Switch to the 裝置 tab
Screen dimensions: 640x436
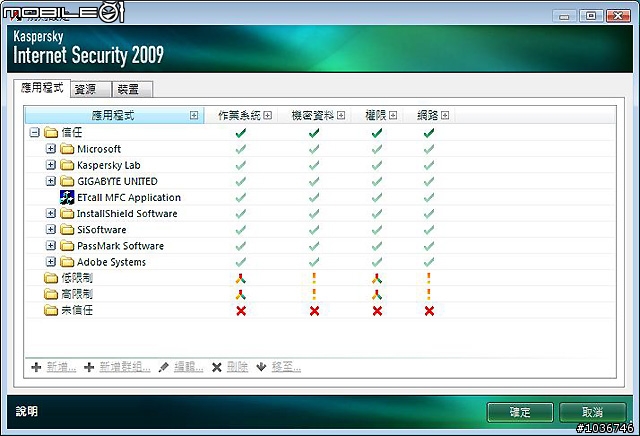(x=132, y=89)
